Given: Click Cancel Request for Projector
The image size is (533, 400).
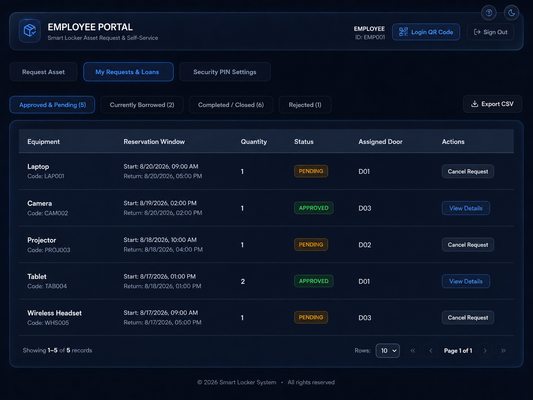Looking at the screenshot, I should [468, 245].
